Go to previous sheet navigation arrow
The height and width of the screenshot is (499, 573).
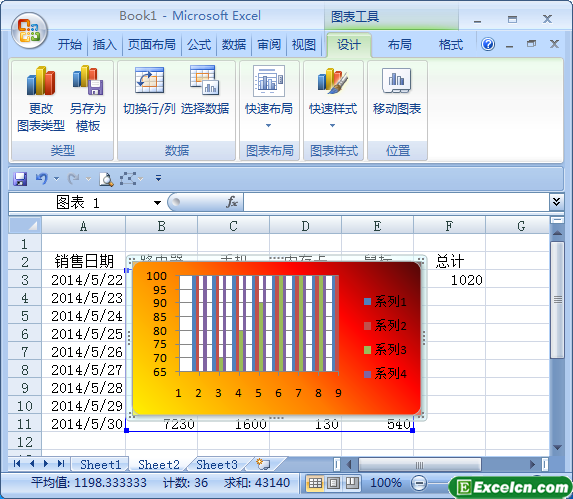point(32,464)
